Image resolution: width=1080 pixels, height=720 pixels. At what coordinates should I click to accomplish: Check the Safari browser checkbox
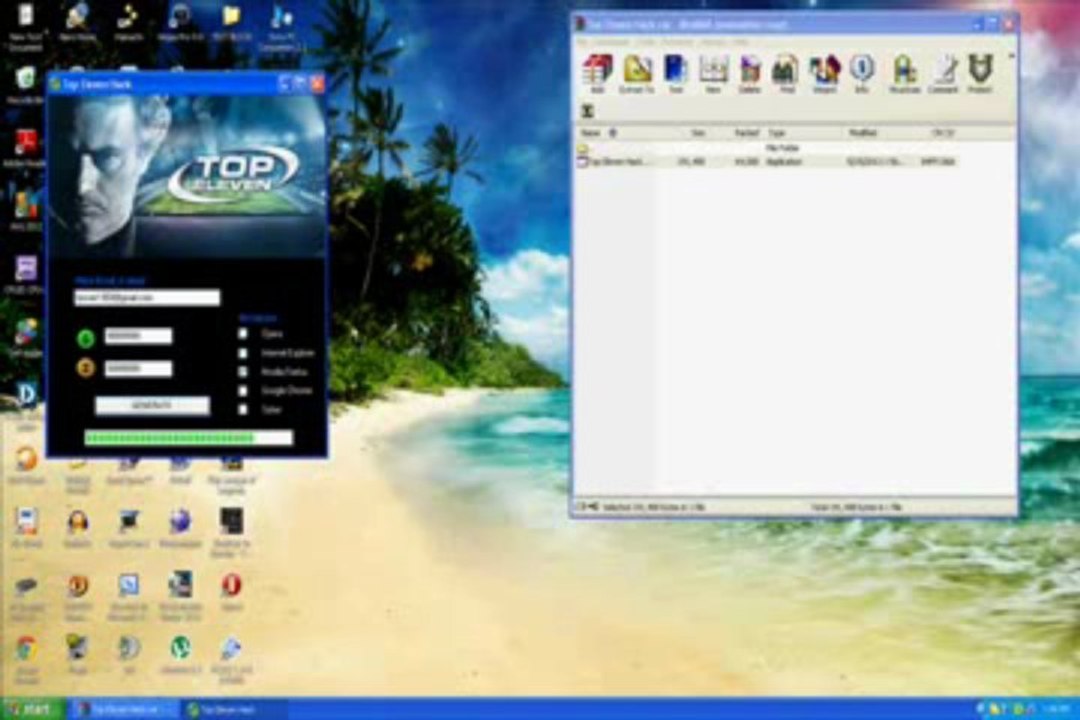point(243,409)
